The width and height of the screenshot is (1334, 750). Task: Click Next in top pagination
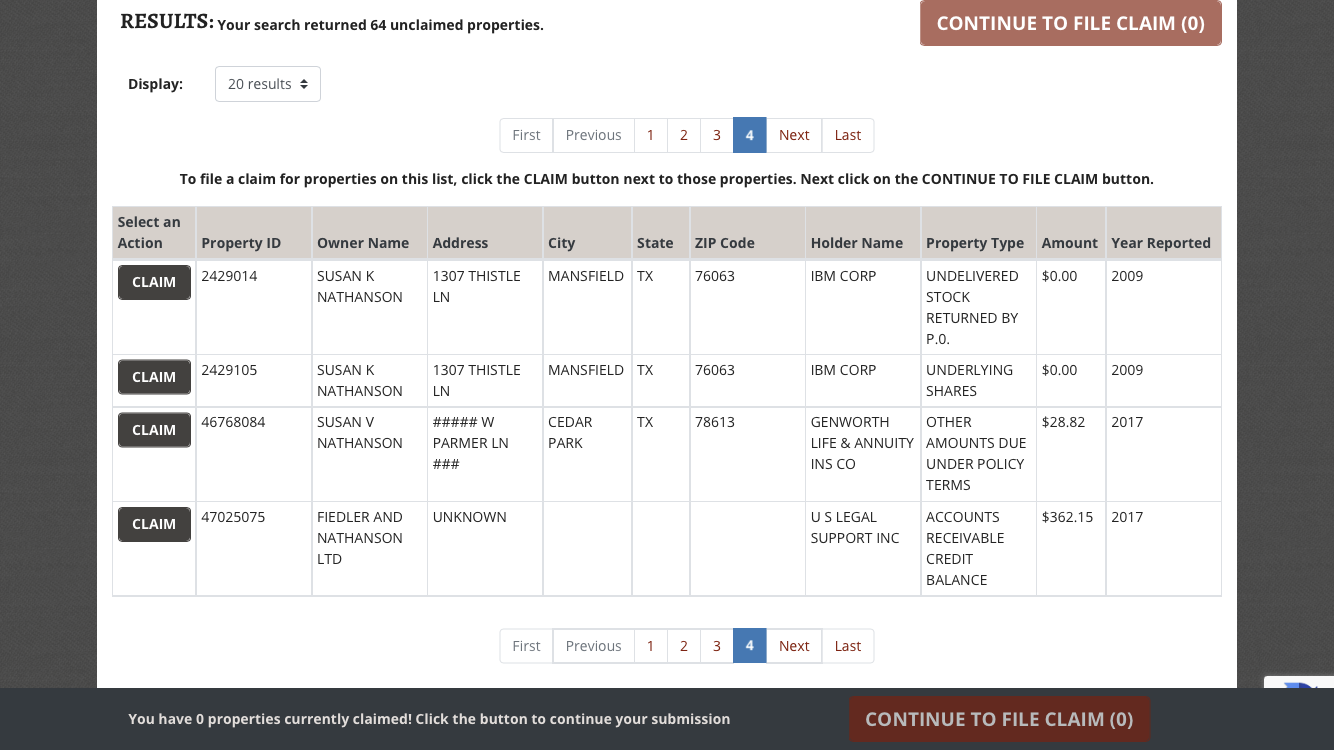pyautogui.click(x=794, y=135)
